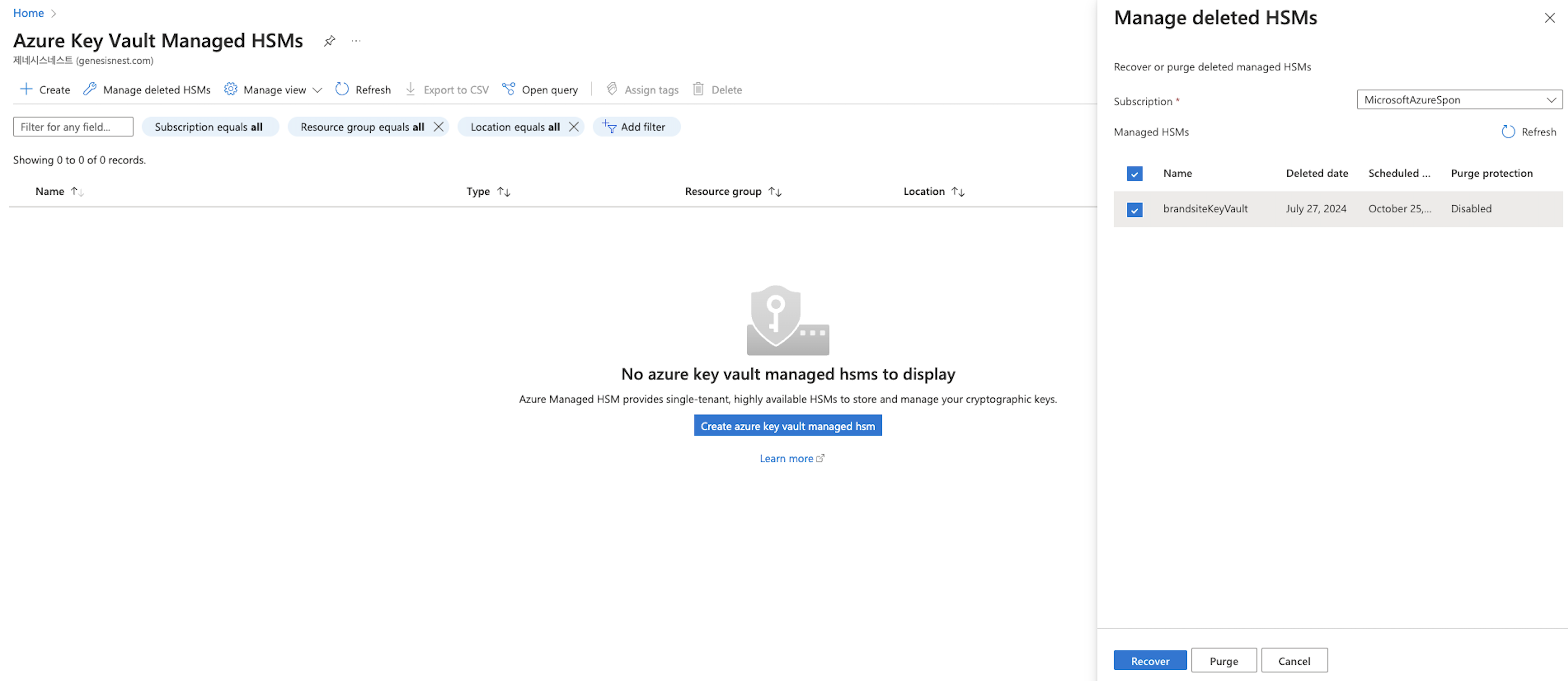Click the brandsiteKeyVault name cell

coord(1205,209)
